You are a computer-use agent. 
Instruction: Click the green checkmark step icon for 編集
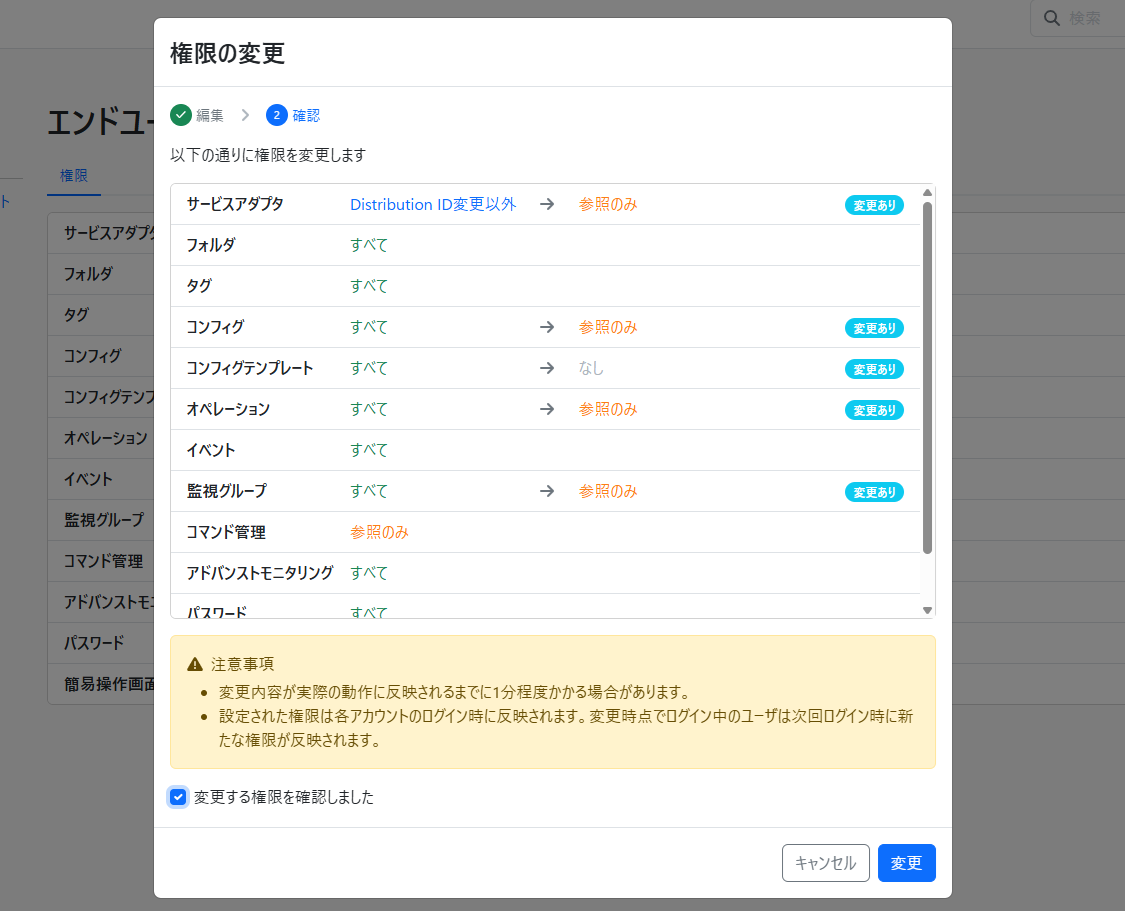181,115
